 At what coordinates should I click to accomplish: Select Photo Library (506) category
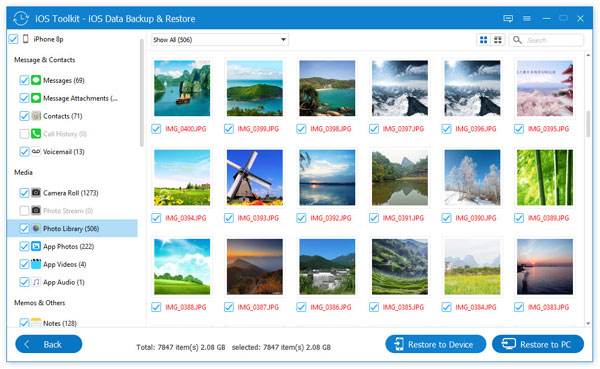coord(72,229)
